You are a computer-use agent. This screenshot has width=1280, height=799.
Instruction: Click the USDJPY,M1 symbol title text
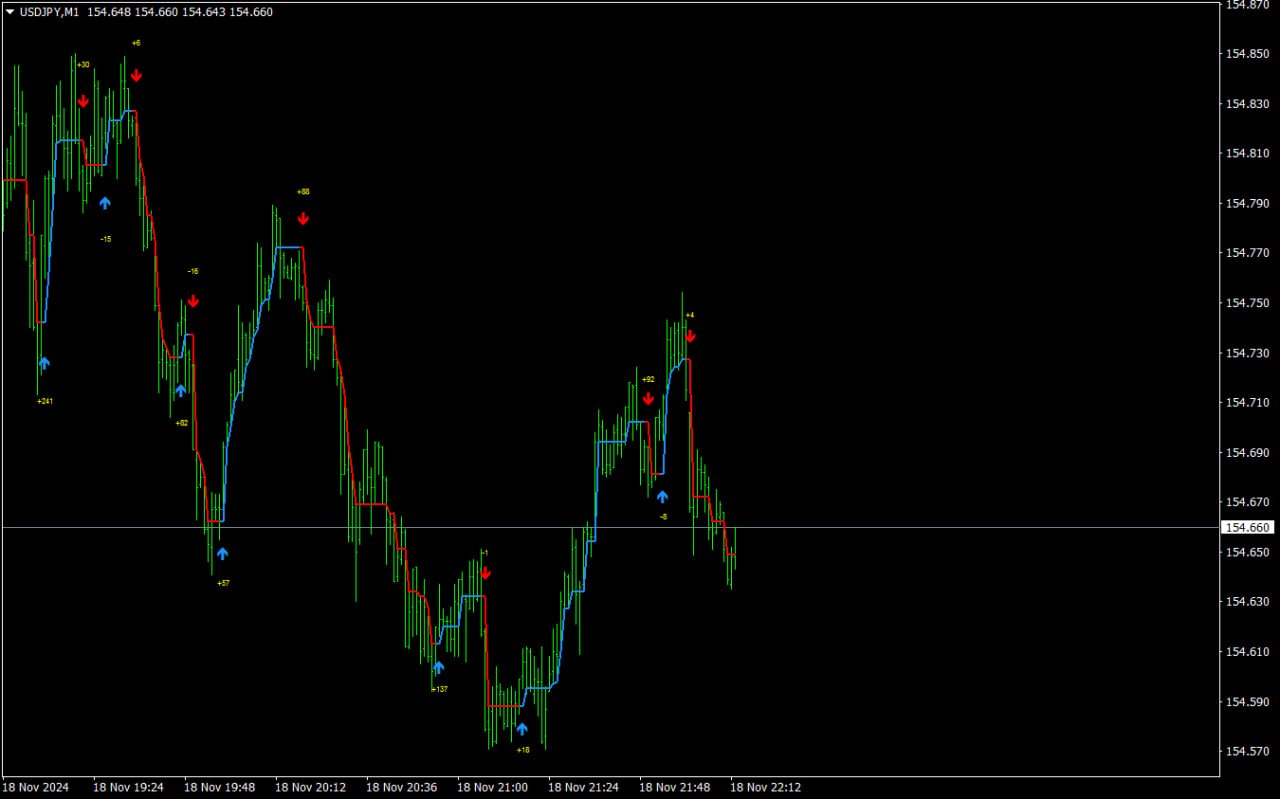[49, 12]
